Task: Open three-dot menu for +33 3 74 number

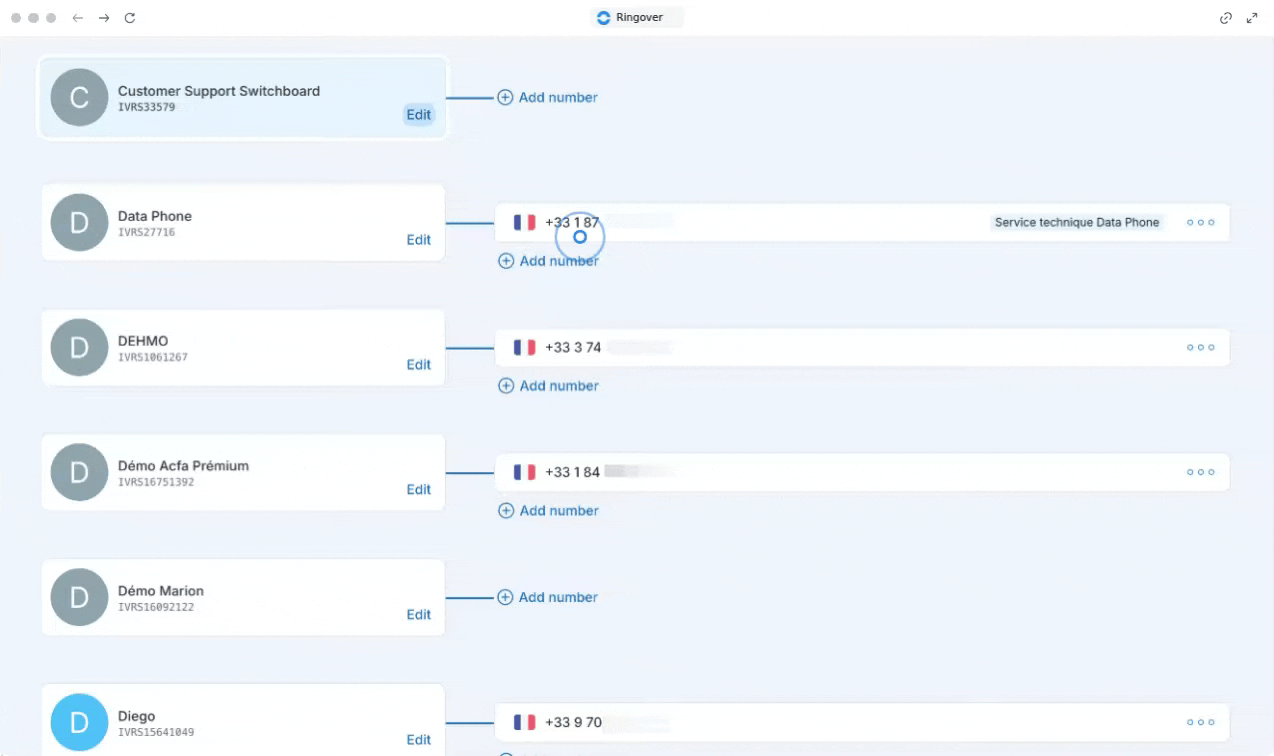Action: click(x=1201, y=347)
